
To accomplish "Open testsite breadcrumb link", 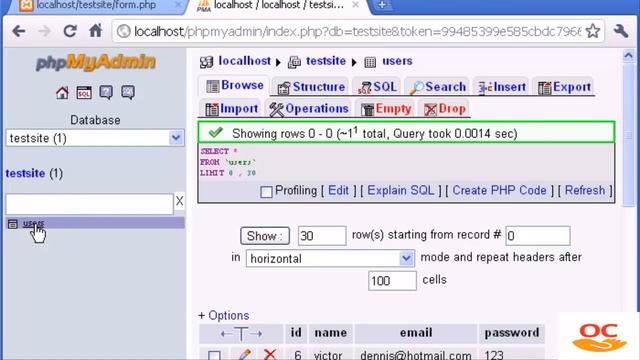I will pos(326,61).
